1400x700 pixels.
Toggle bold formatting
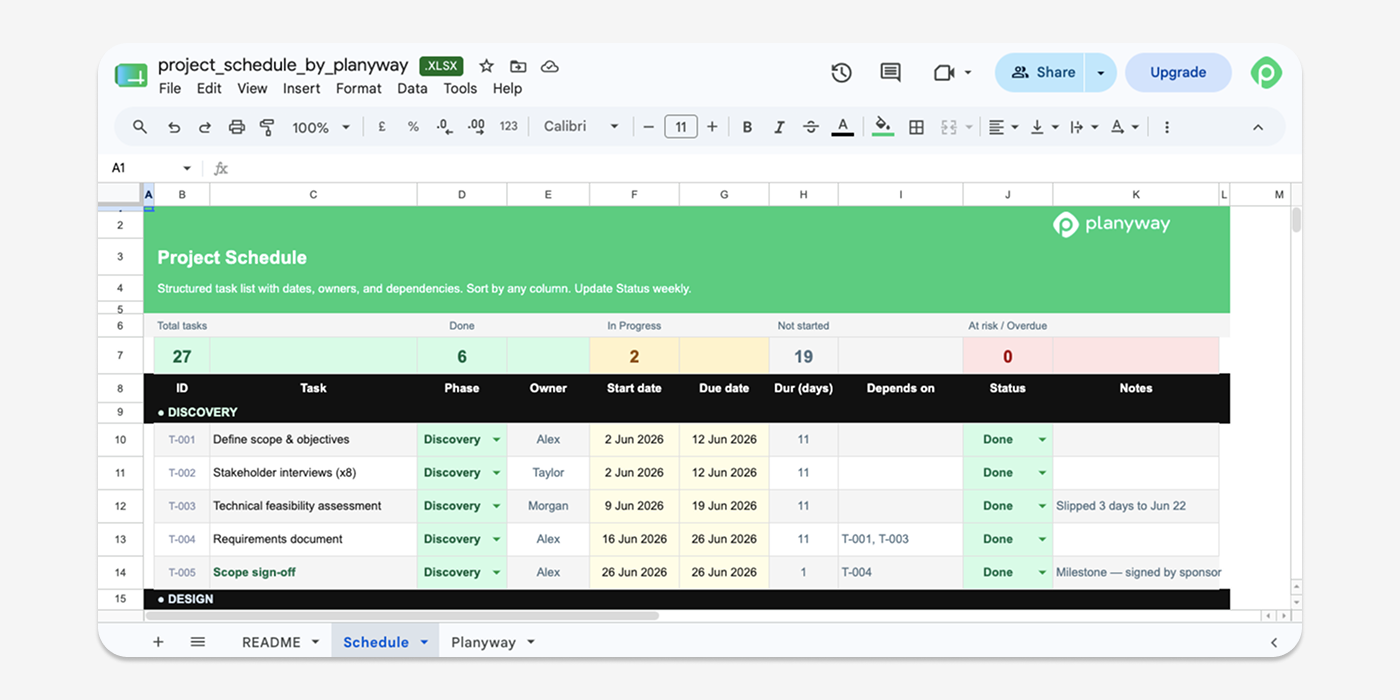[747, 127]
